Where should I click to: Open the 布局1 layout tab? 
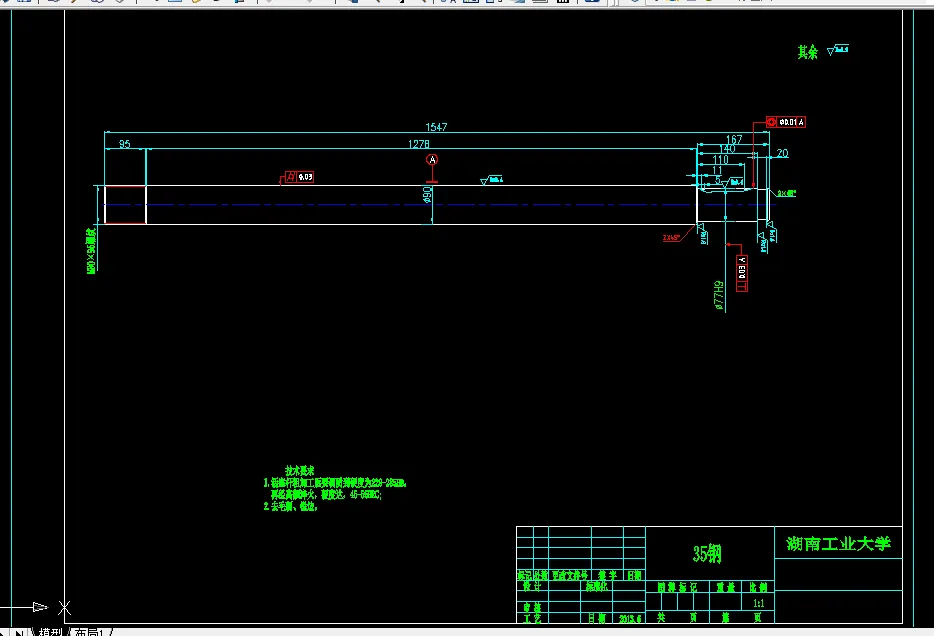(89, 632)
